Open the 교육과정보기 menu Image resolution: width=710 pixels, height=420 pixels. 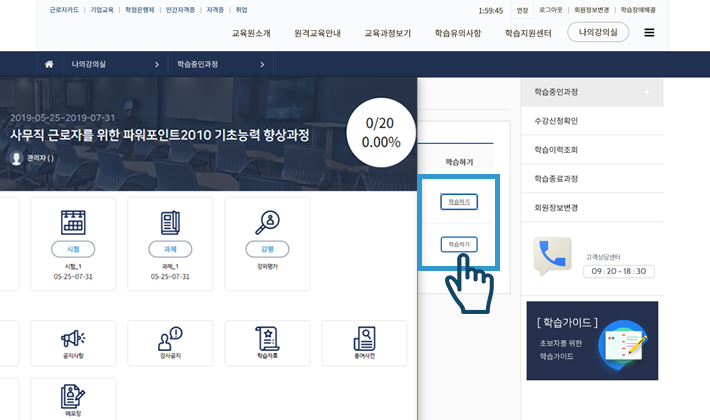coord(388,33)
